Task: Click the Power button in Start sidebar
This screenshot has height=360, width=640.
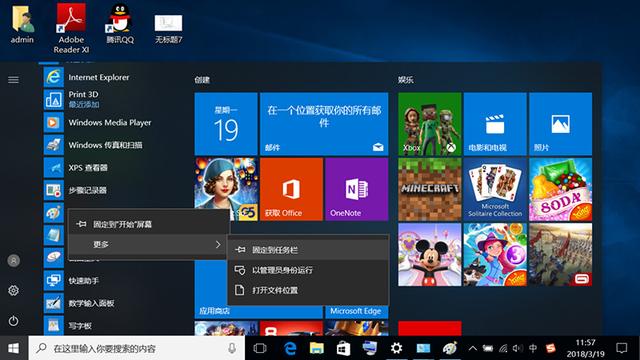Action: (13, 321)
